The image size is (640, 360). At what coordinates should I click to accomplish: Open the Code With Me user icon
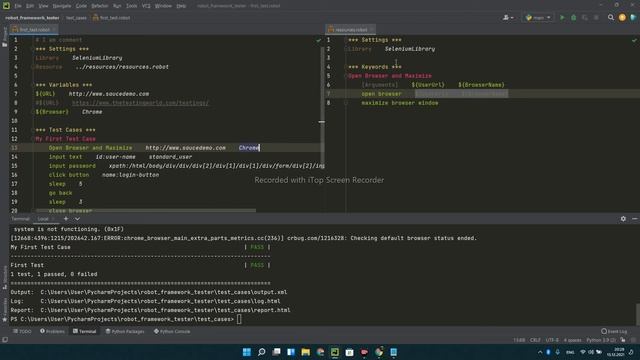pos(508,18)
